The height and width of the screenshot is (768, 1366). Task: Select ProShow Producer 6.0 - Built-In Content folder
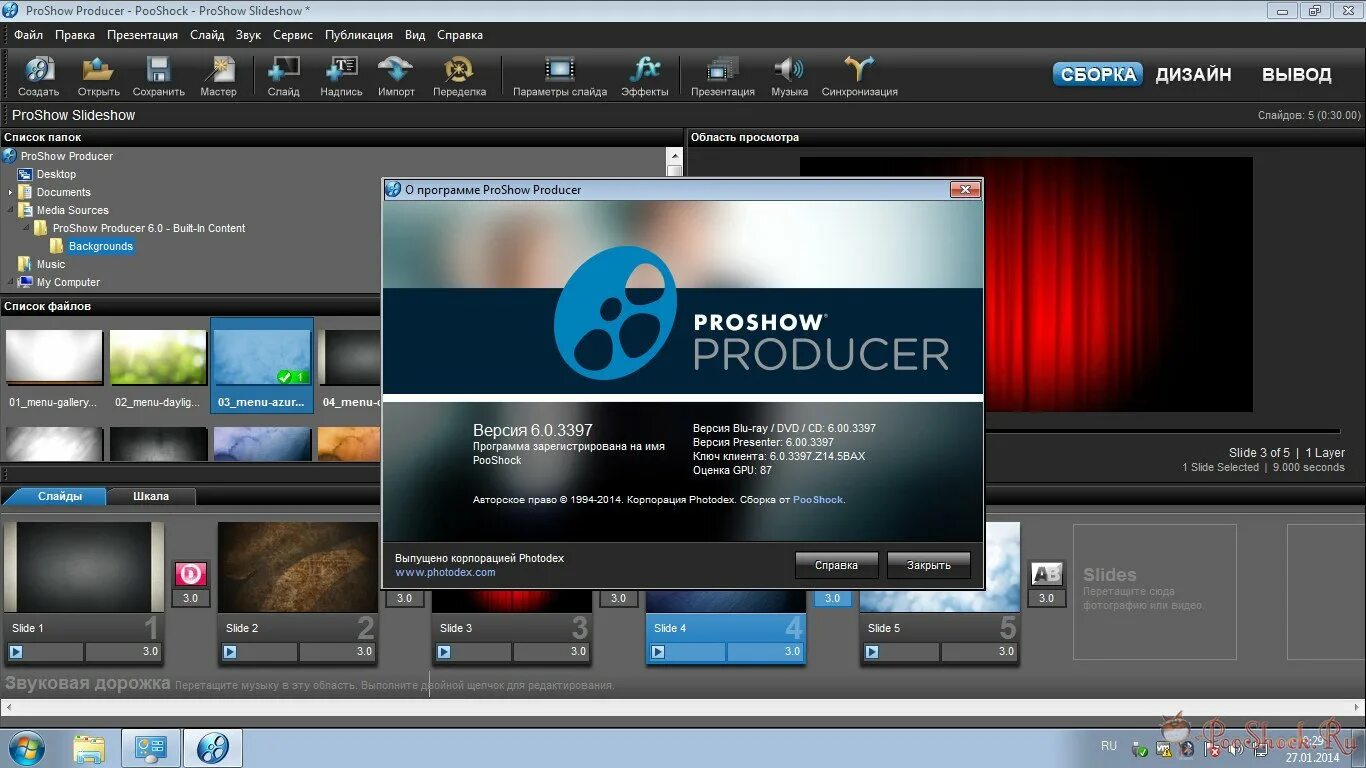(149, 228)
